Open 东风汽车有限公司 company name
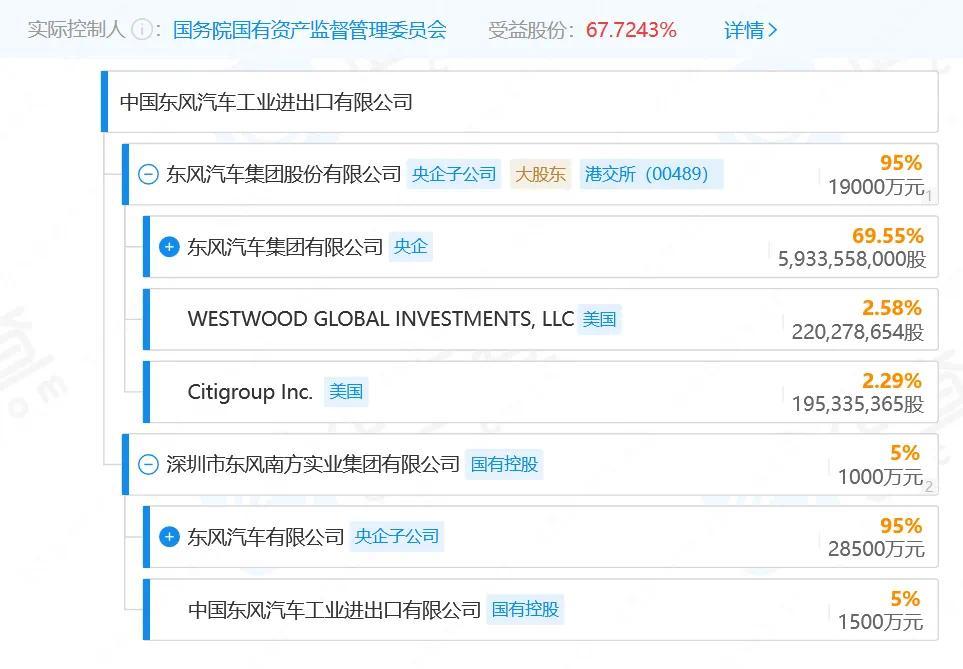 (x=265, y=537)
